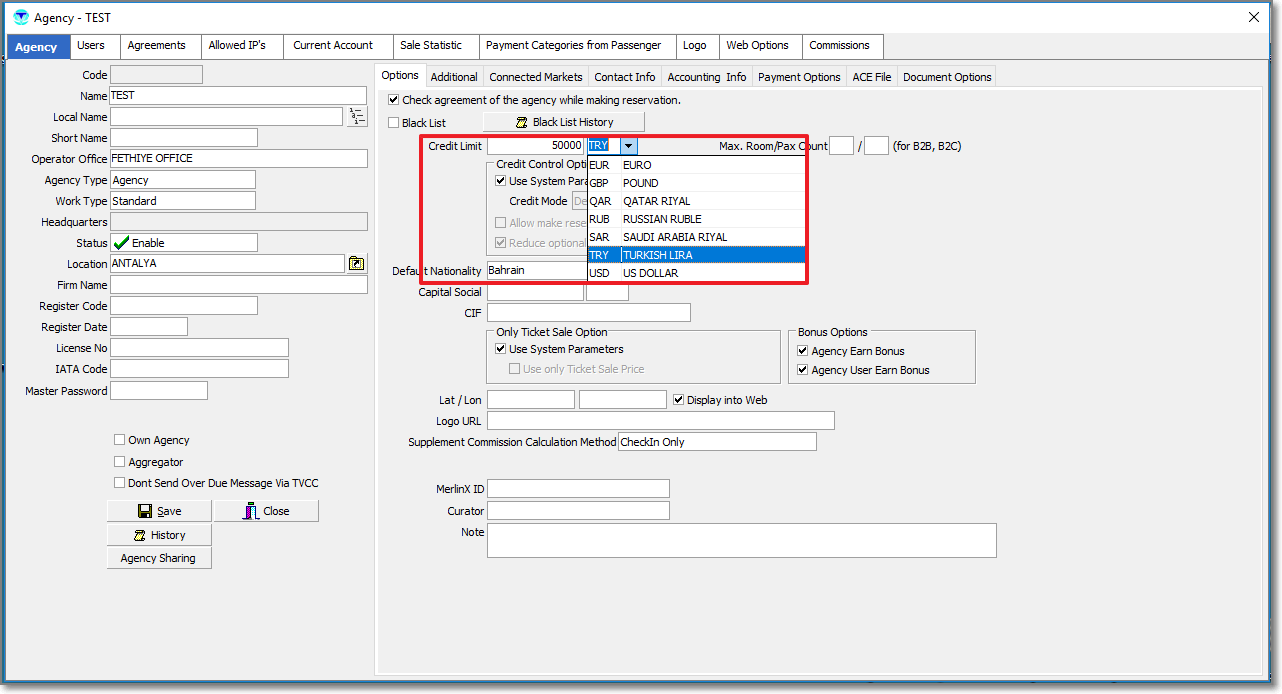This screenshot has width=1282, height=694.
Task: Uncheck Agency User Earn Bonus
Action: [803, 370]
